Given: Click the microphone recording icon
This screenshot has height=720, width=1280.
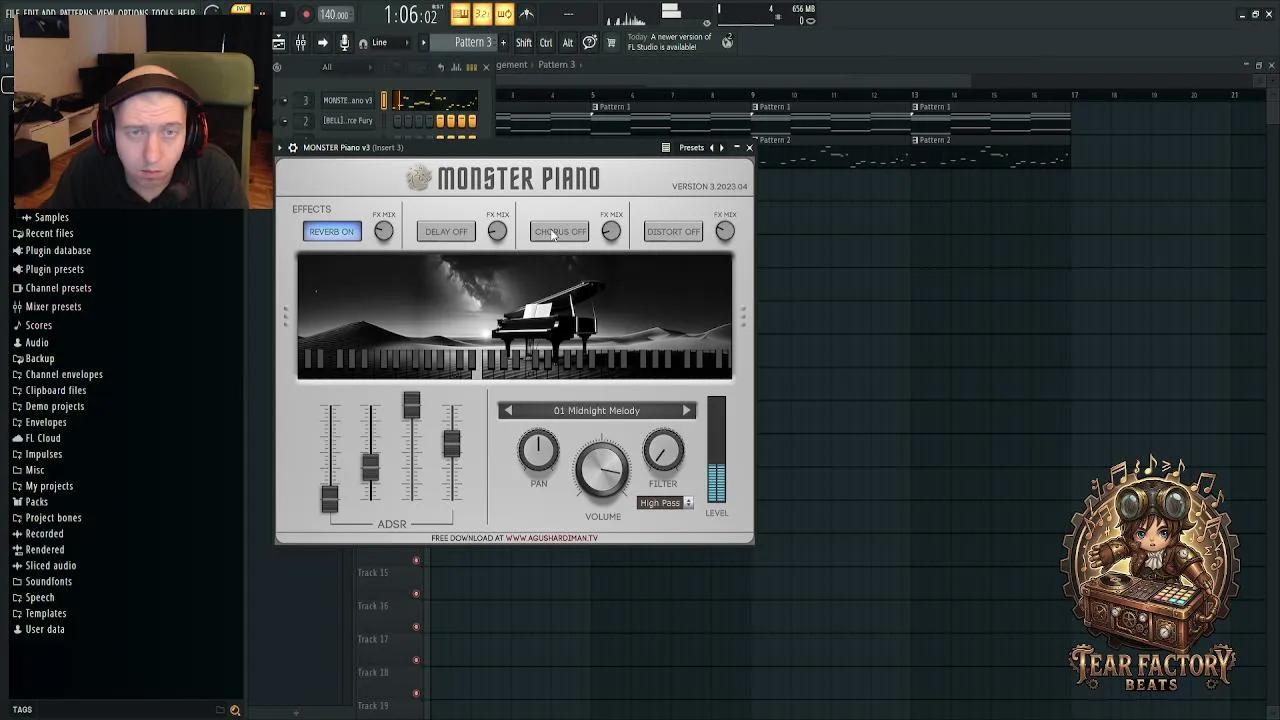Looking at the screenshot, I should pos(344,43).
